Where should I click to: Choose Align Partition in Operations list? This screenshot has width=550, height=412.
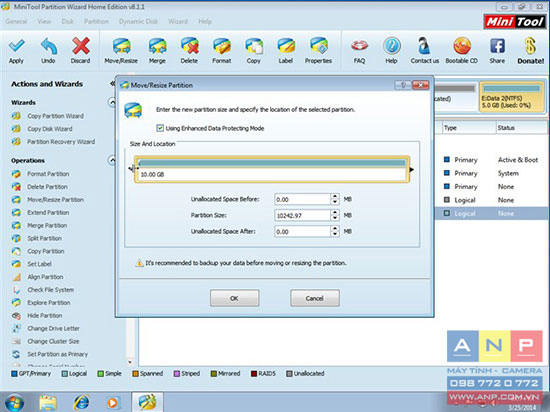(x=45, y=277)
